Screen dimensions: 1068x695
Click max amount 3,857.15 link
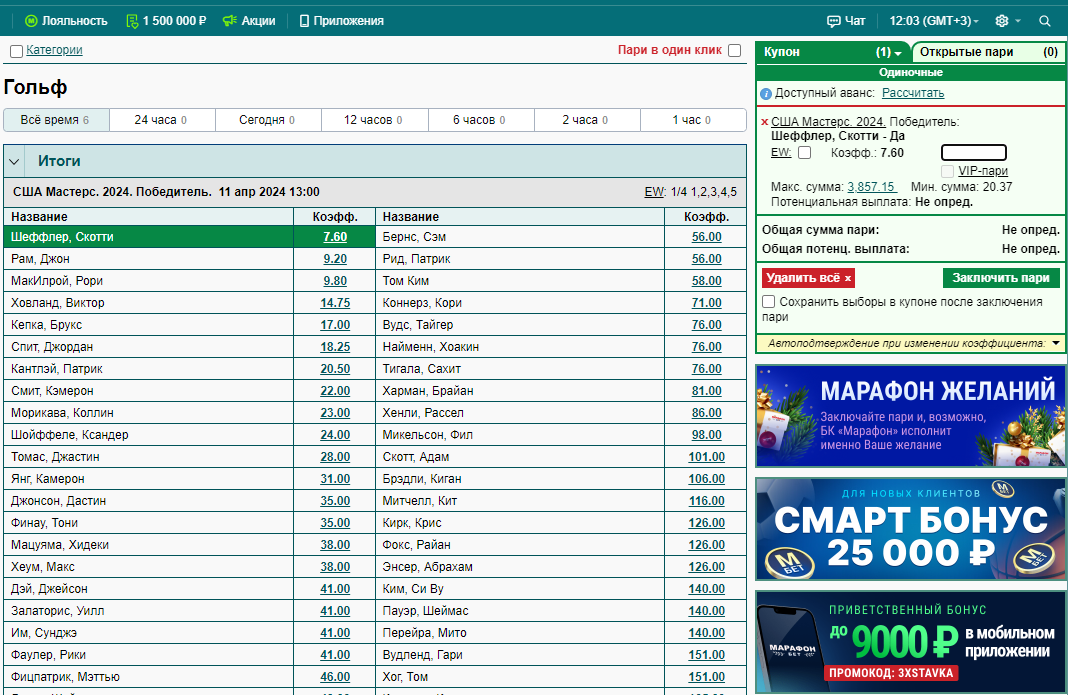(x=872, y=187)
